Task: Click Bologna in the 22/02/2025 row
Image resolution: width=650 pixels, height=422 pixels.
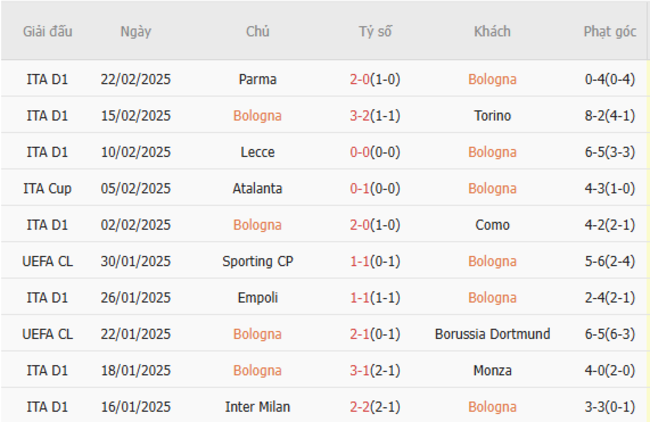Action: pyautogui.click(x=492, y=79)
